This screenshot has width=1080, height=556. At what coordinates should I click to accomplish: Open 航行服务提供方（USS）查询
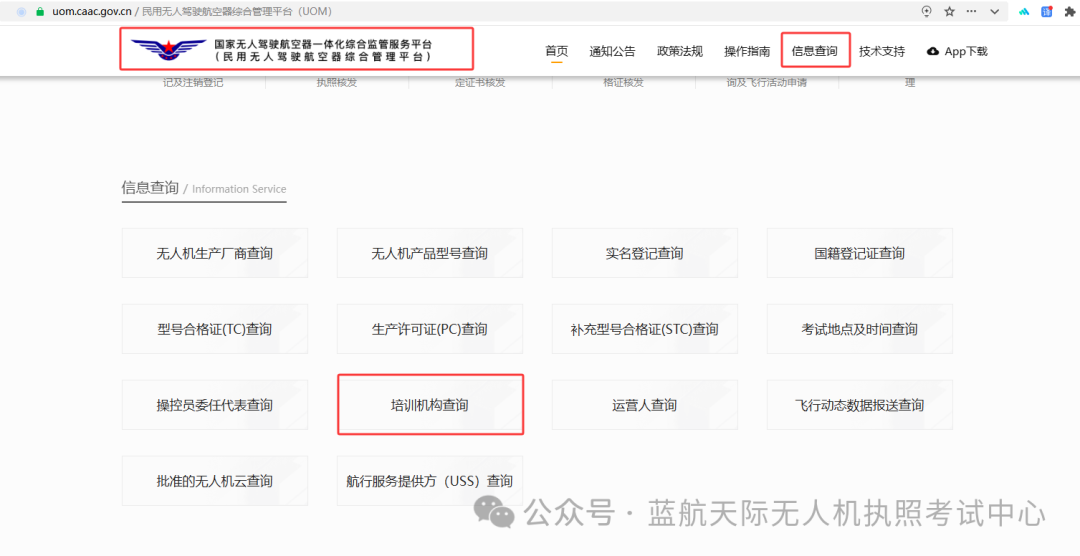click(x=429, y=481)
